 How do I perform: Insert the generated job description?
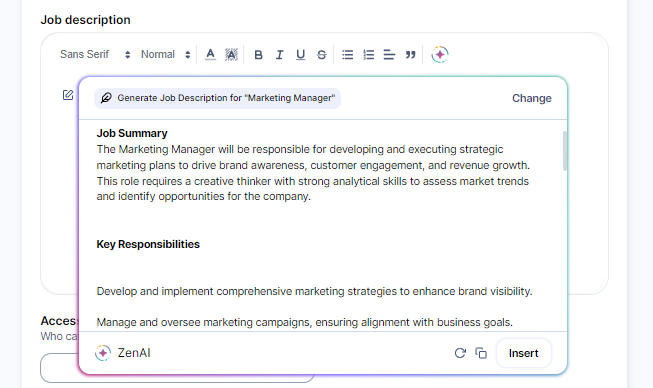(x=523, y=353)
